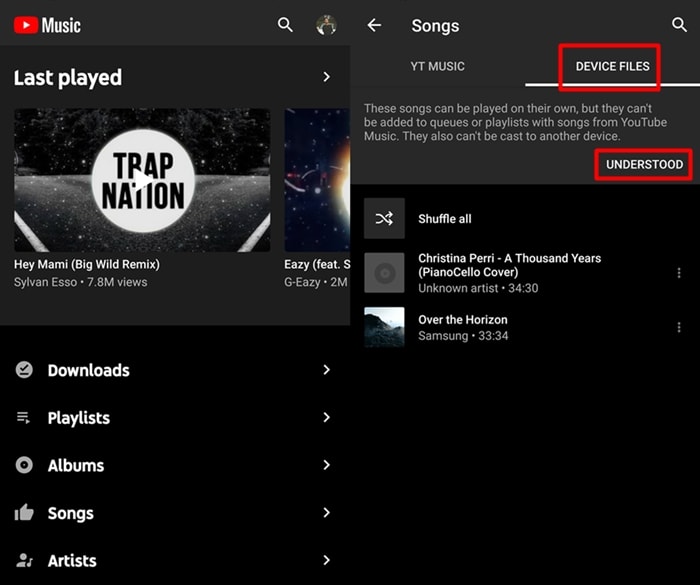Screen dimensions: 700x585
Task: Open the Artists label
Action: (72, 560)
